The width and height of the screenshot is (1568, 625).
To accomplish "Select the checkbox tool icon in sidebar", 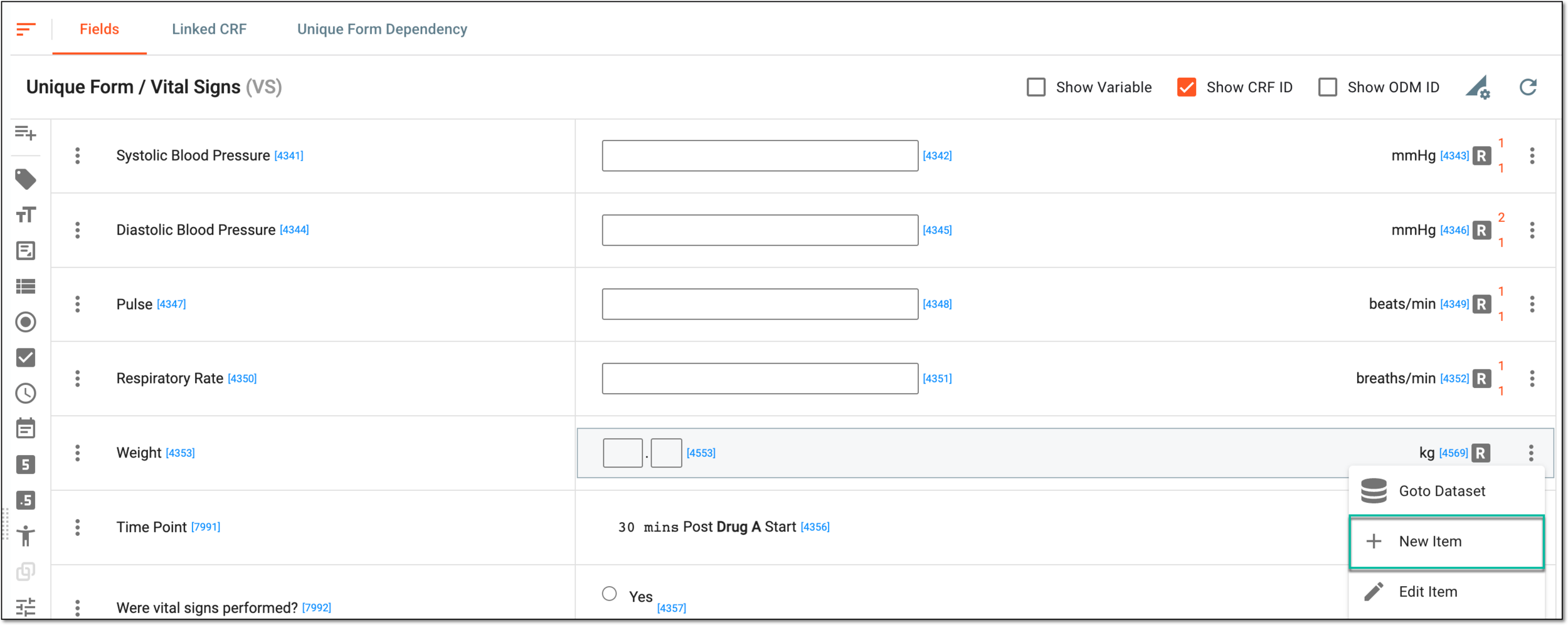I will [26, 358].
